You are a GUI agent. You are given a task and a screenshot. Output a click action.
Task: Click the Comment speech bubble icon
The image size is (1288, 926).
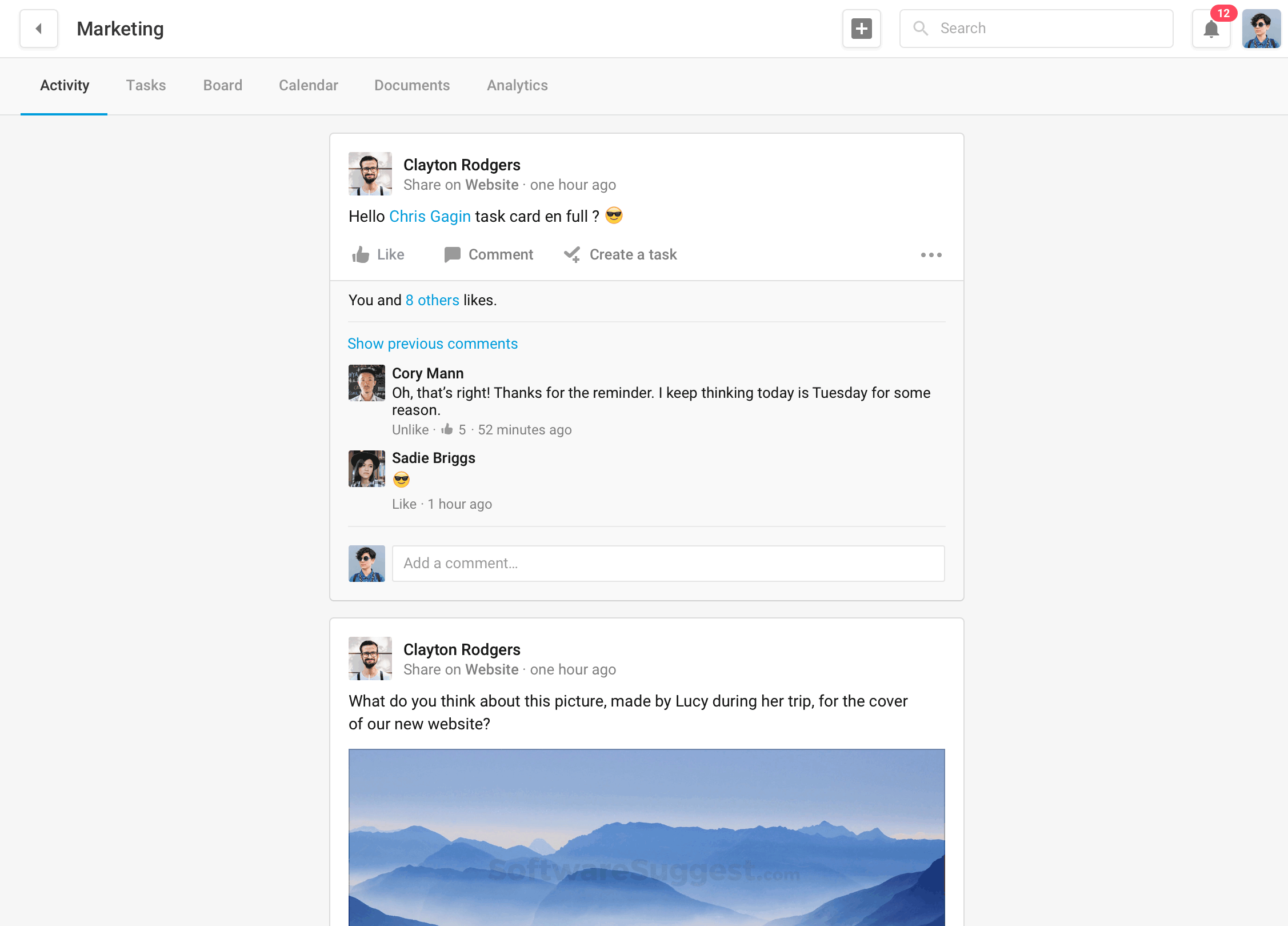click(x=452, y=254)
